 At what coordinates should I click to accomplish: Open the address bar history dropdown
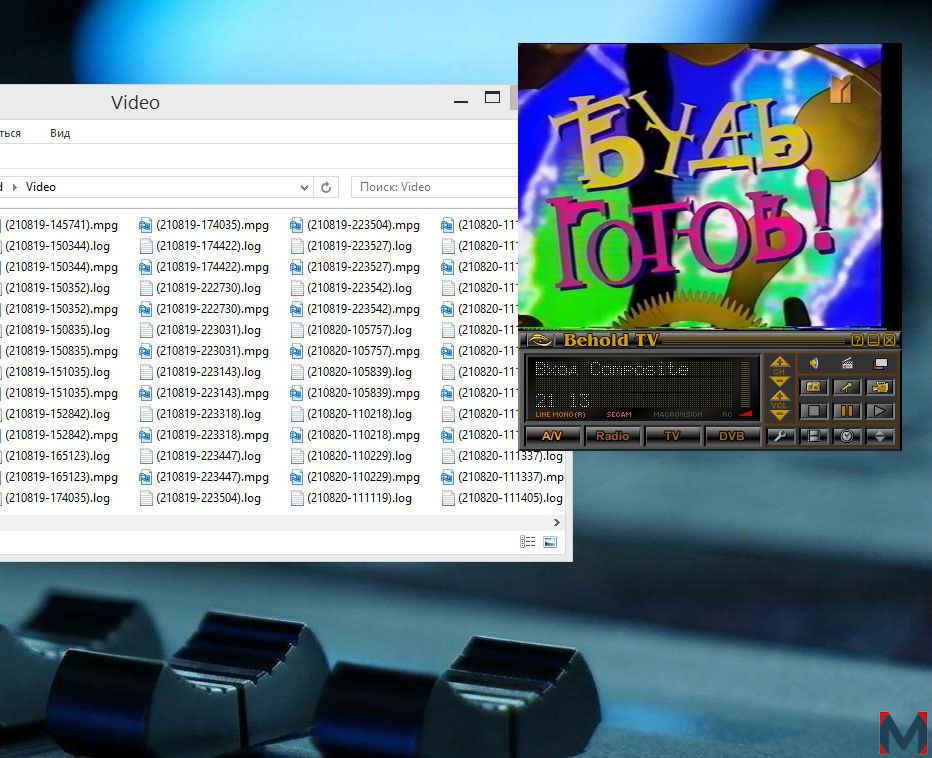[304, 187]
